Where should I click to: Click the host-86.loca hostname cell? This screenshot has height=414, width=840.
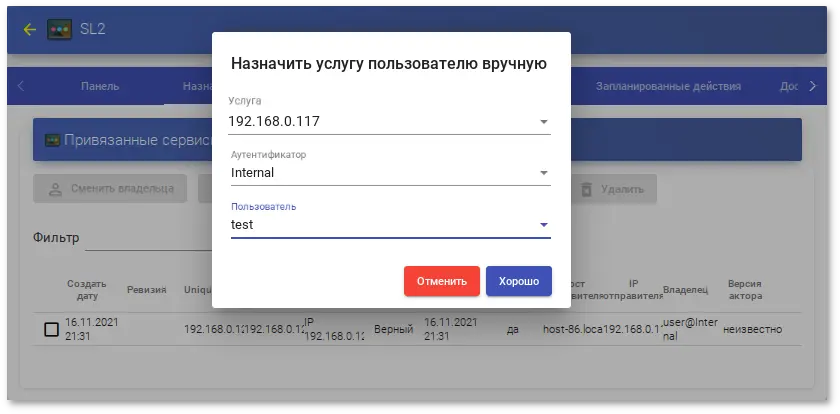click(573, 329)
